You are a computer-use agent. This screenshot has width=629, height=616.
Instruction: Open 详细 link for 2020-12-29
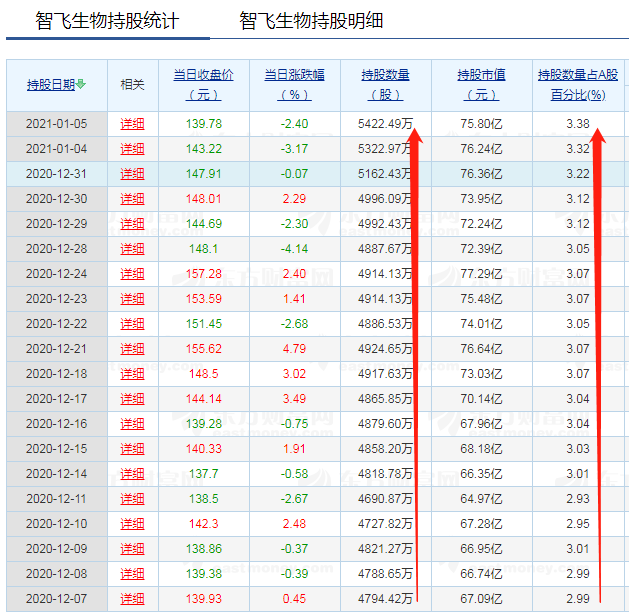[132, 224]
